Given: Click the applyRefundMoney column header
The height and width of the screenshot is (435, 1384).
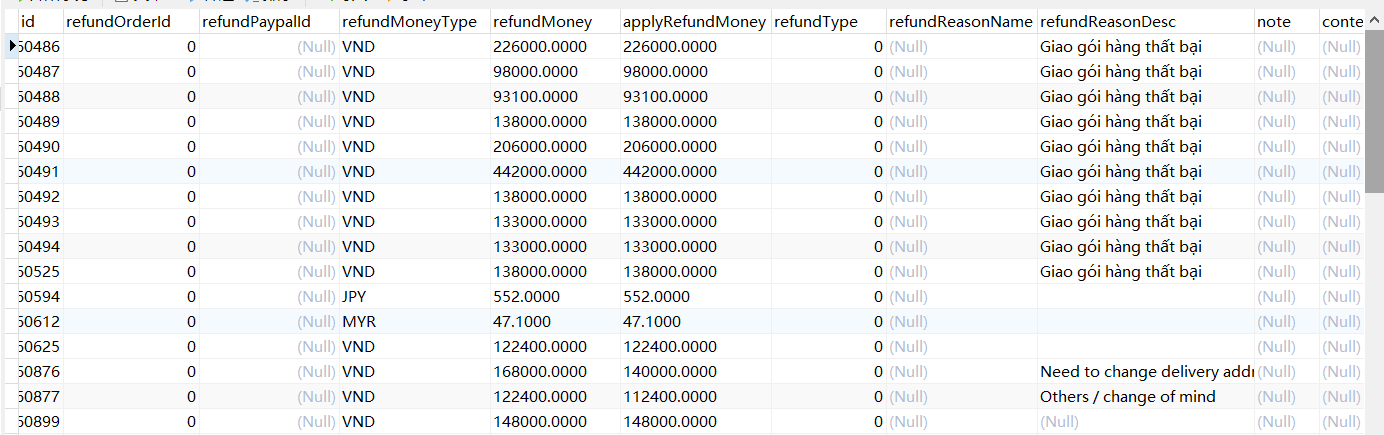Looking at the screenshot, I should (694, 21).
